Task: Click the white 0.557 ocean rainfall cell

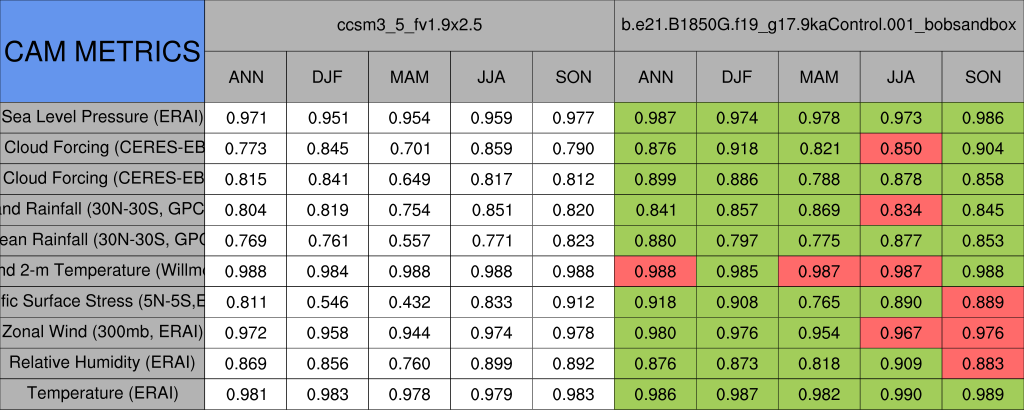Action: 409,240
